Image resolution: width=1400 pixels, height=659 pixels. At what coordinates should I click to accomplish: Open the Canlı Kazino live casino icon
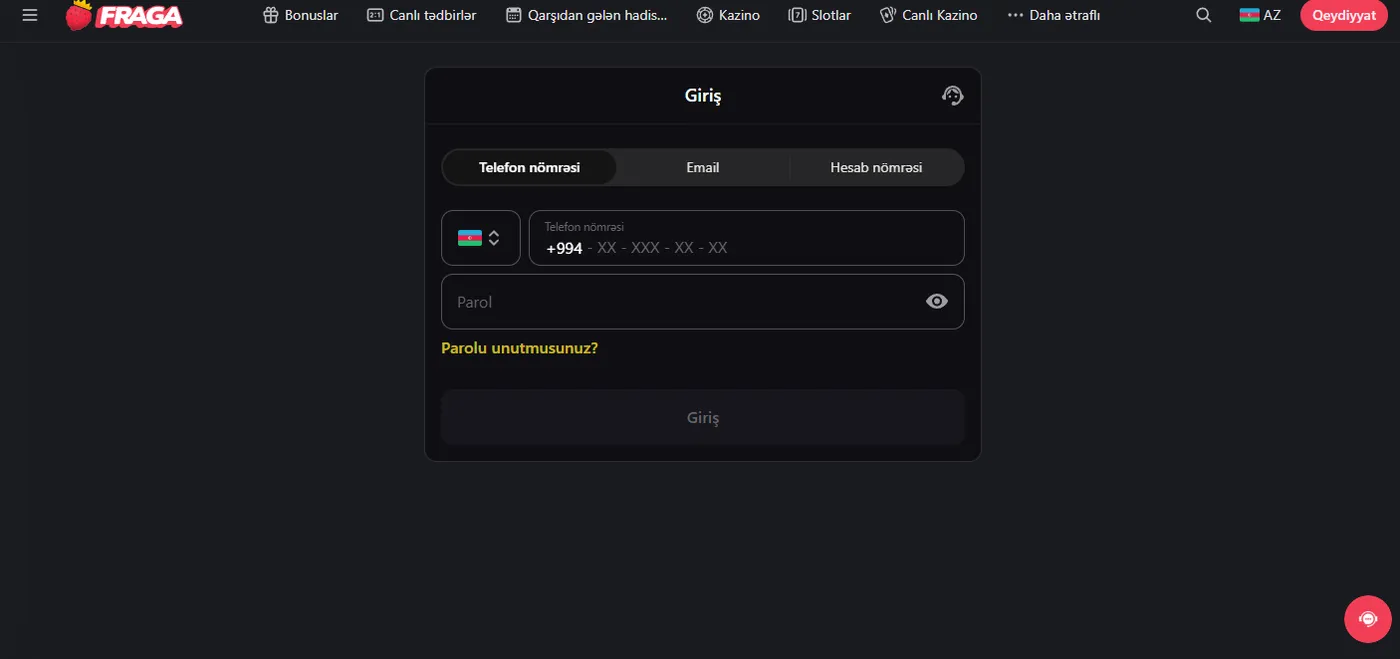pos(886,15)
